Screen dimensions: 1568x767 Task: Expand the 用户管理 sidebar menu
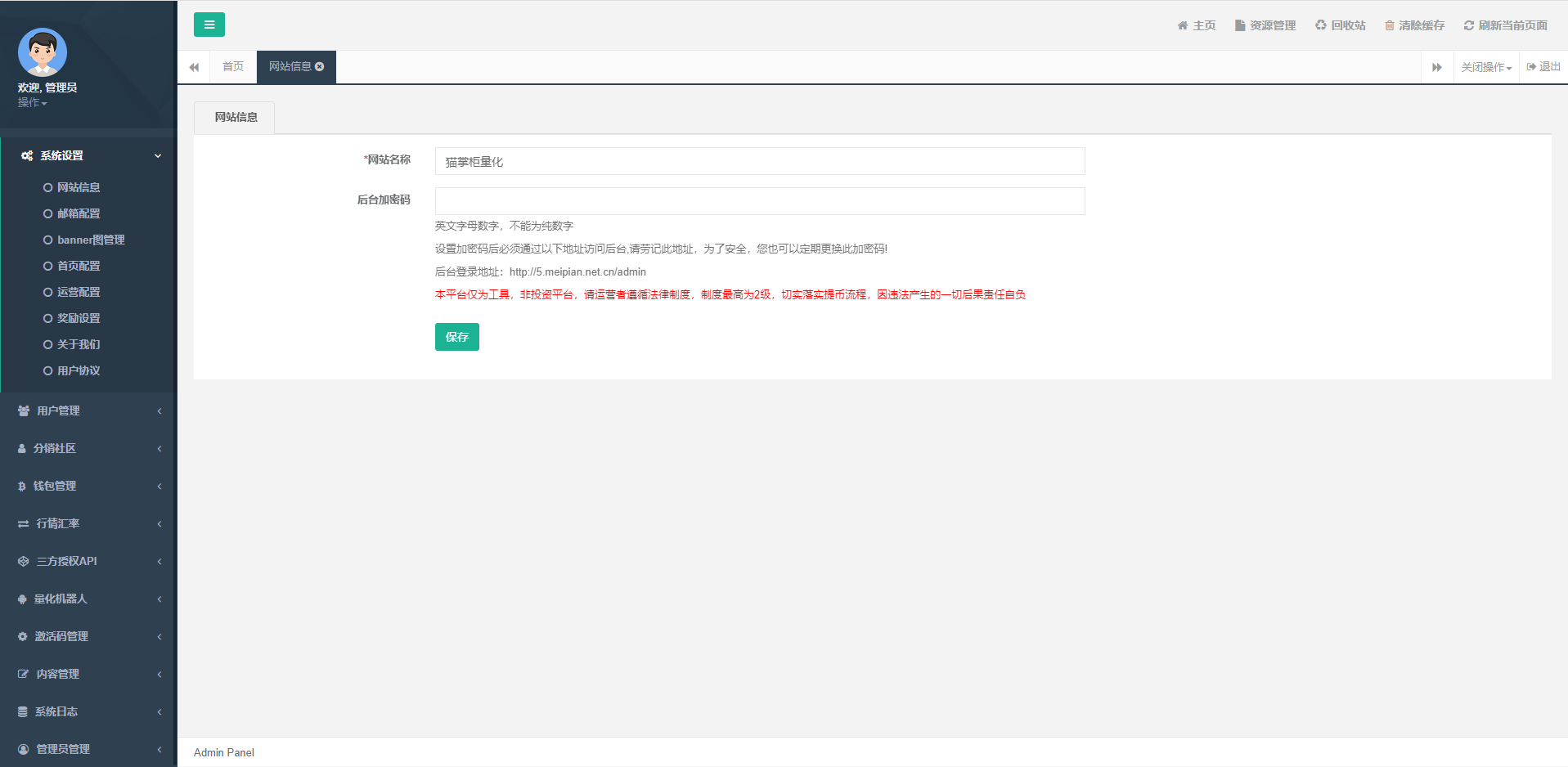click(88, 410)
